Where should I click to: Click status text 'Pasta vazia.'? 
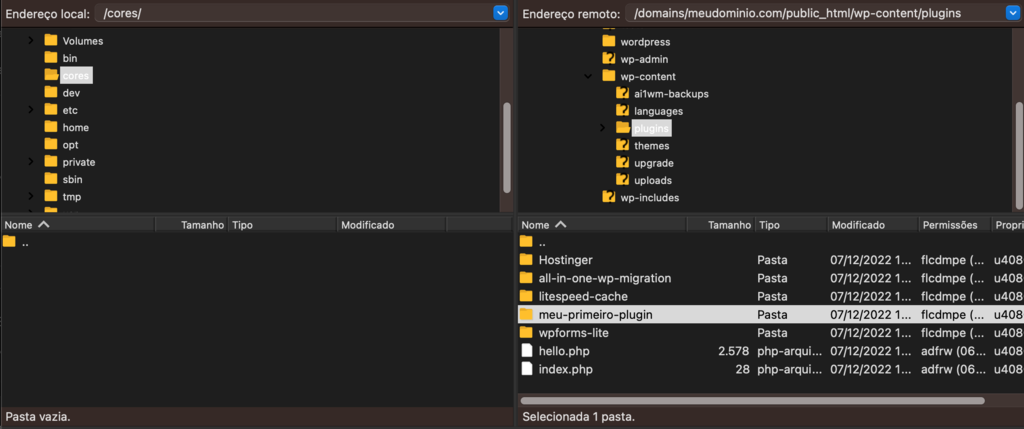click(x=38, y=416)
